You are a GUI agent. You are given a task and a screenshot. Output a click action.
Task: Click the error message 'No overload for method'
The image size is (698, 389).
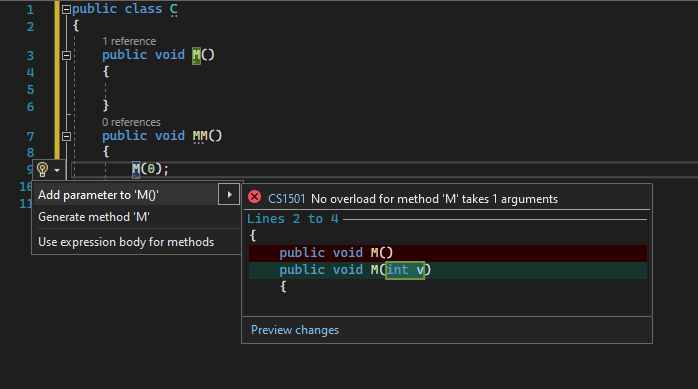(x=434, y=199)
